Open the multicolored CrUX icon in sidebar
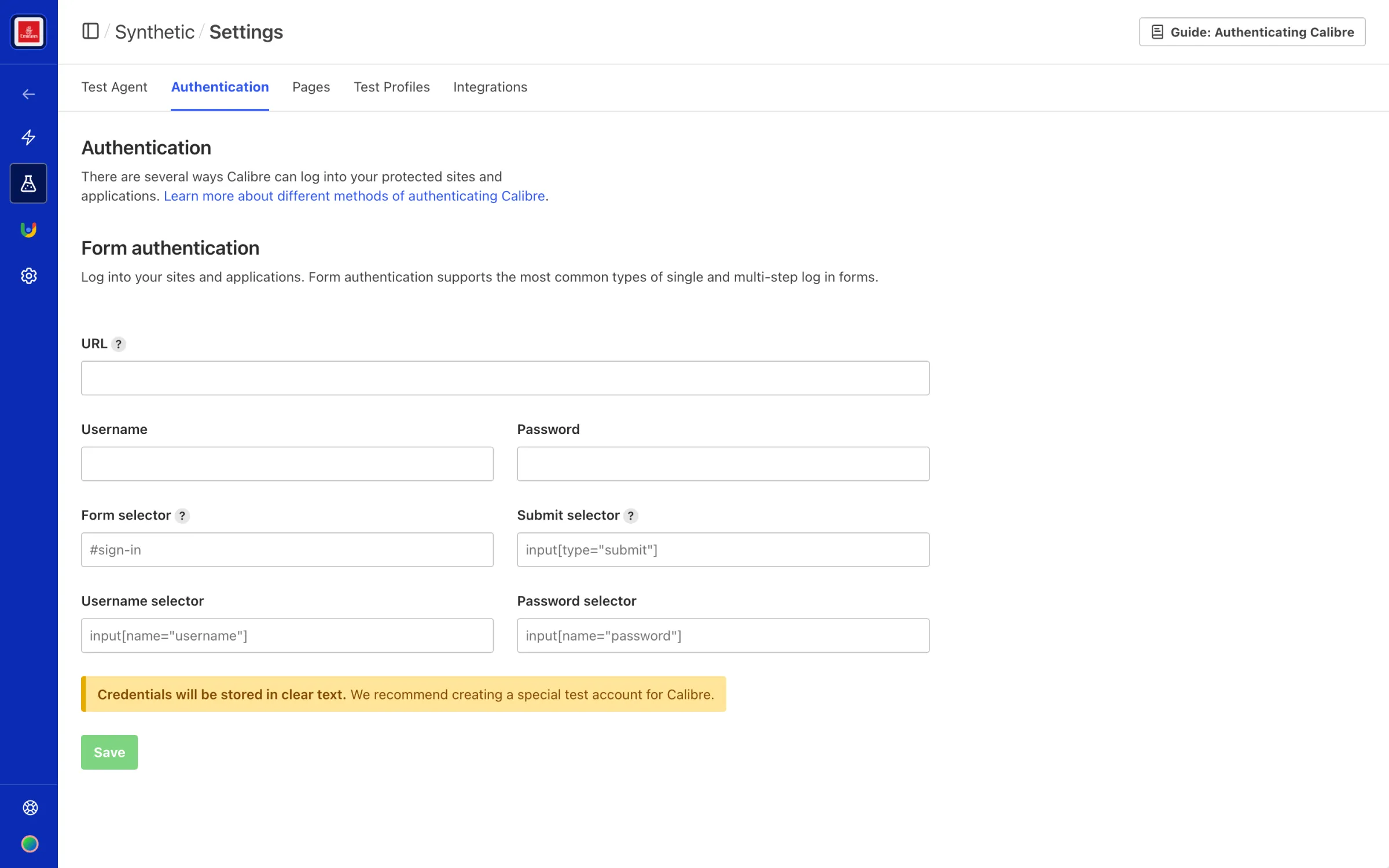 [x=28, y=230]
